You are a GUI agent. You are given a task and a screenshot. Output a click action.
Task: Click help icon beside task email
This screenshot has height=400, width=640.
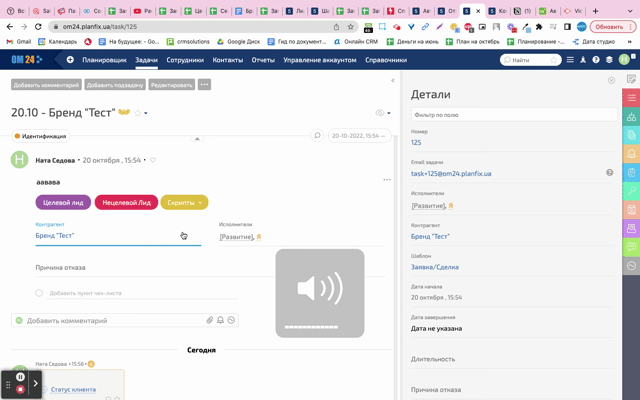point(610,173)
